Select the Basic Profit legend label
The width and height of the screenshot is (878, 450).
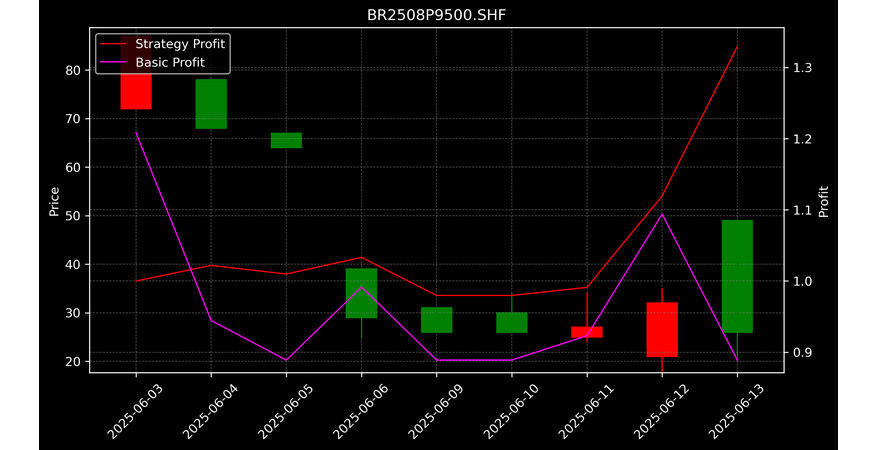(x=170, y=62)
